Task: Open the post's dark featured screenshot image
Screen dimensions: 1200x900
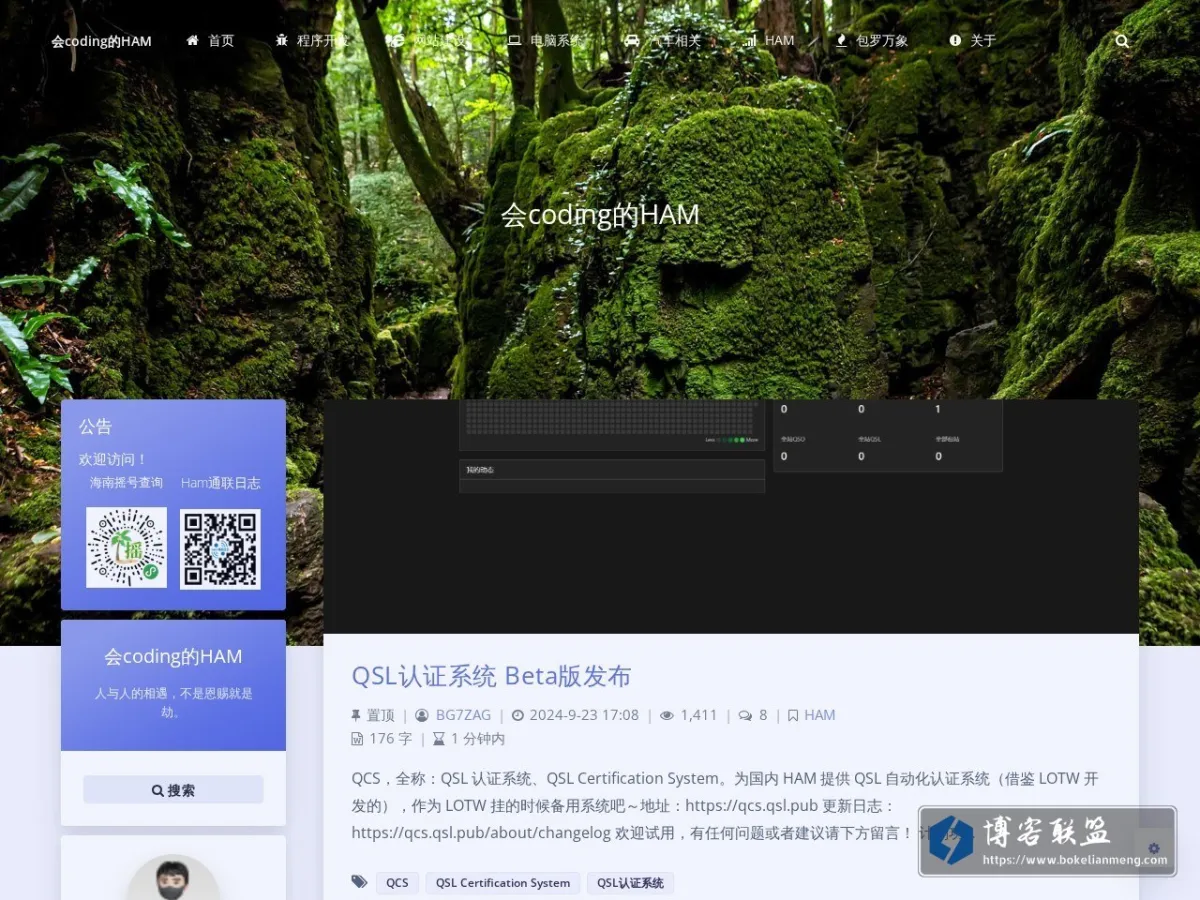Action: [731, 517]
